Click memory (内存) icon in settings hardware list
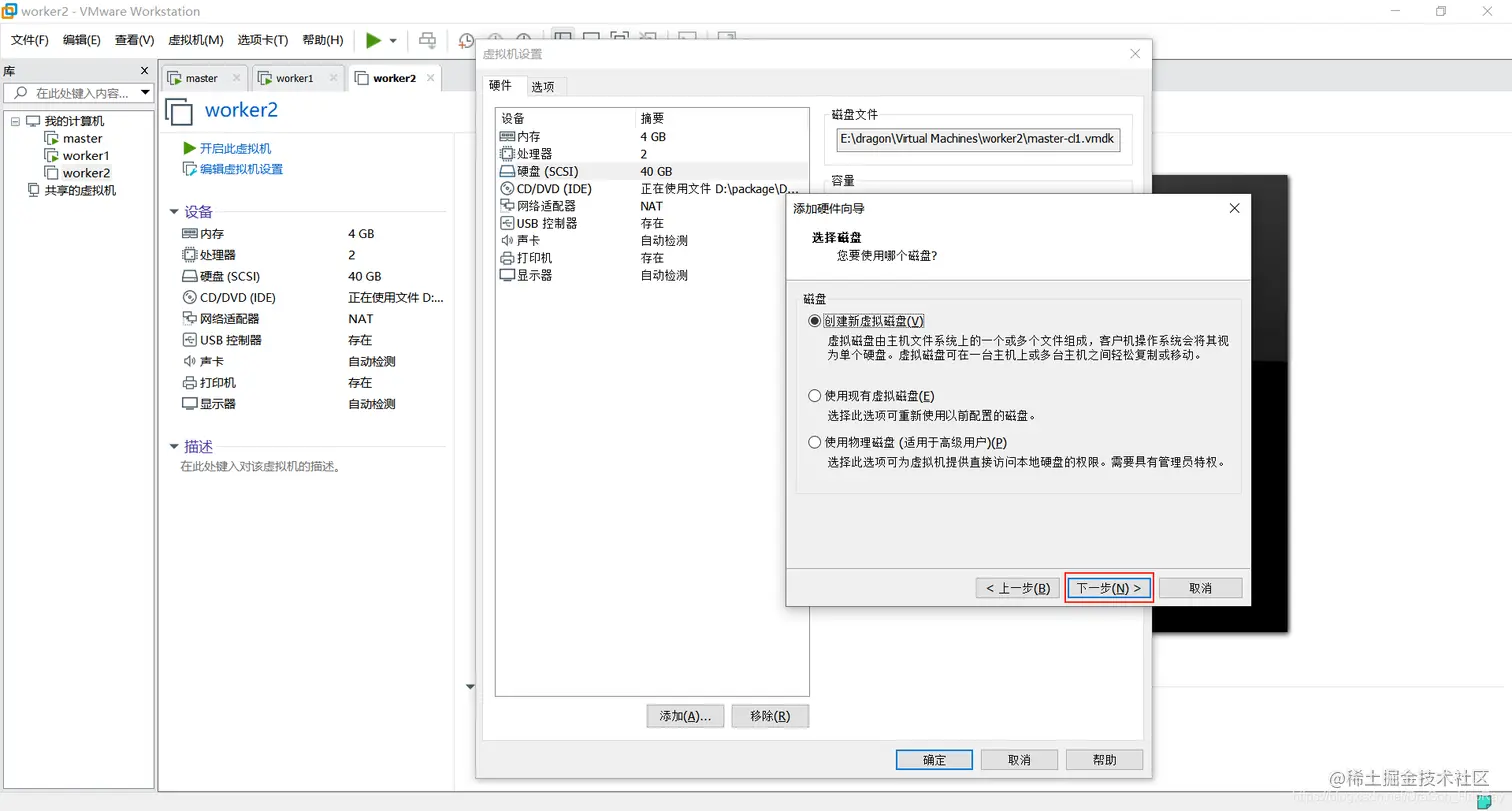1512x811 pixels. click(507, 137)
